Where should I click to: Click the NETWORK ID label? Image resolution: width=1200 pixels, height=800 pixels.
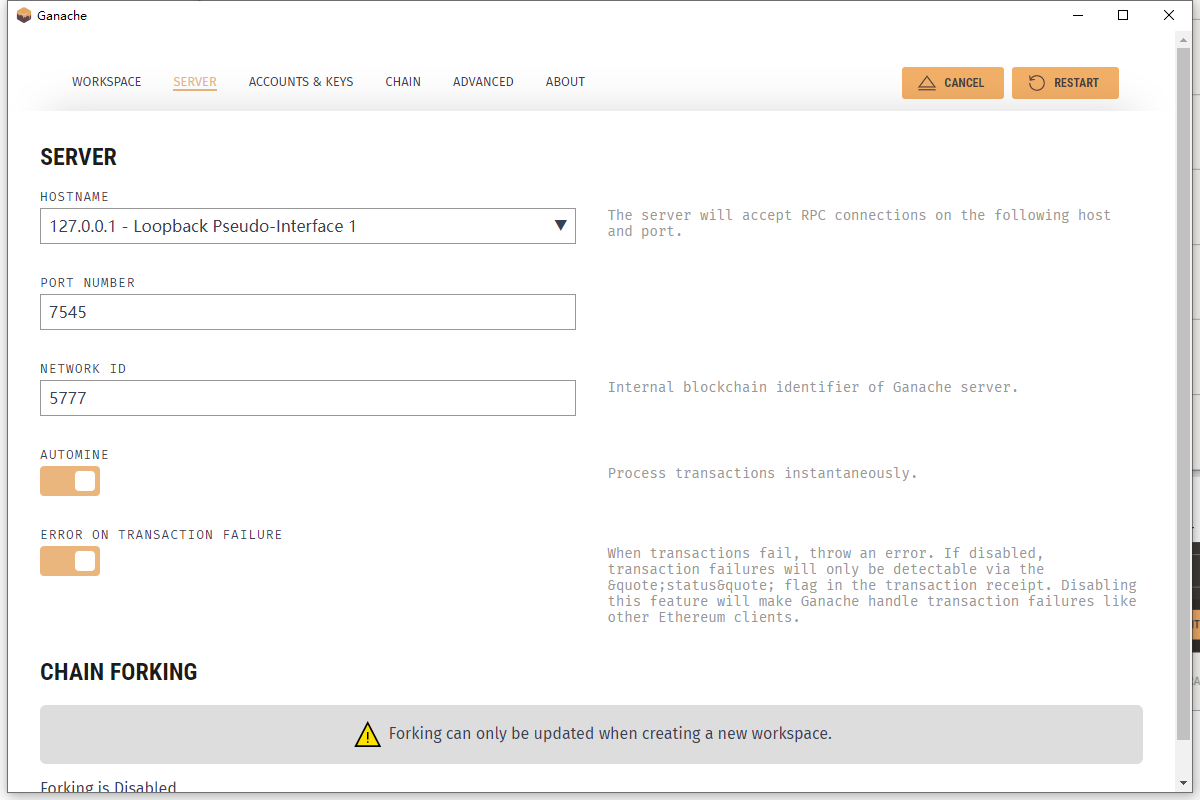83,369
